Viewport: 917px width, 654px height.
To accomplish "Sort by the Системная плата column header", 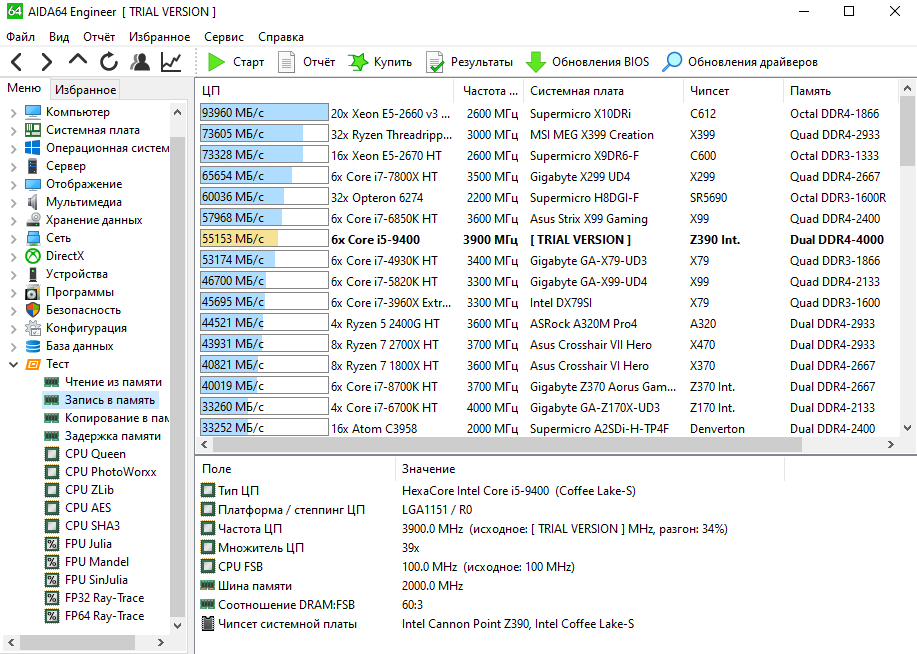I will point(603,91).
